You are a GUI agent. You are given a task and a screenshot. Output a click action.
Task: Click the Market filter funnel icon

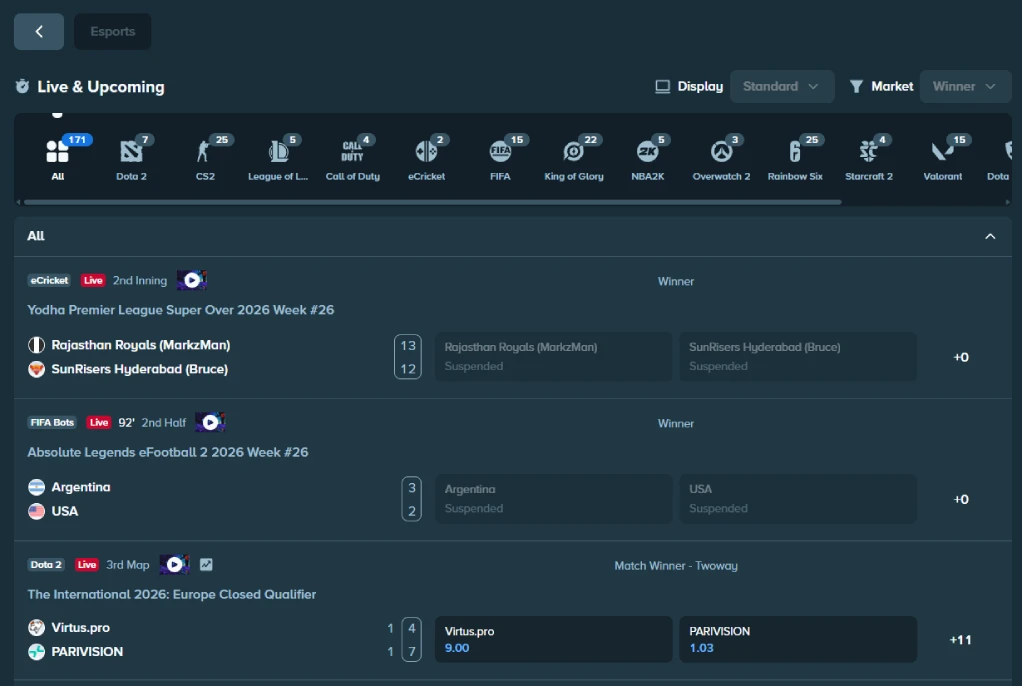(x=856, y=86)
